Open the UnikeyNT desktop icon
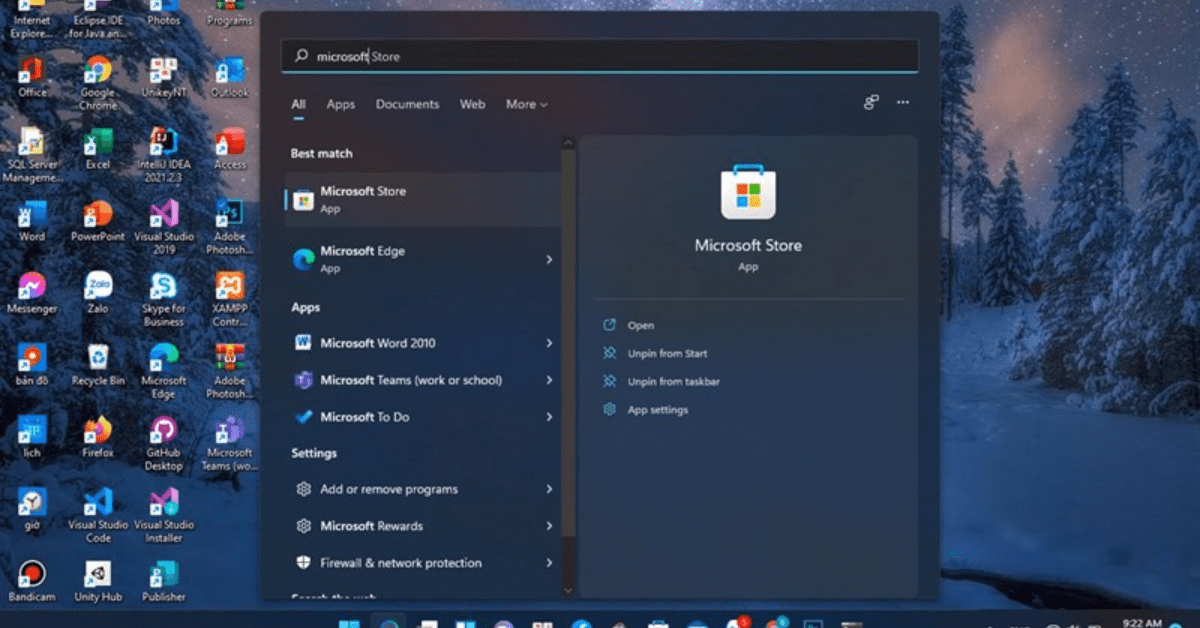1200x628 pixels. 164,77
